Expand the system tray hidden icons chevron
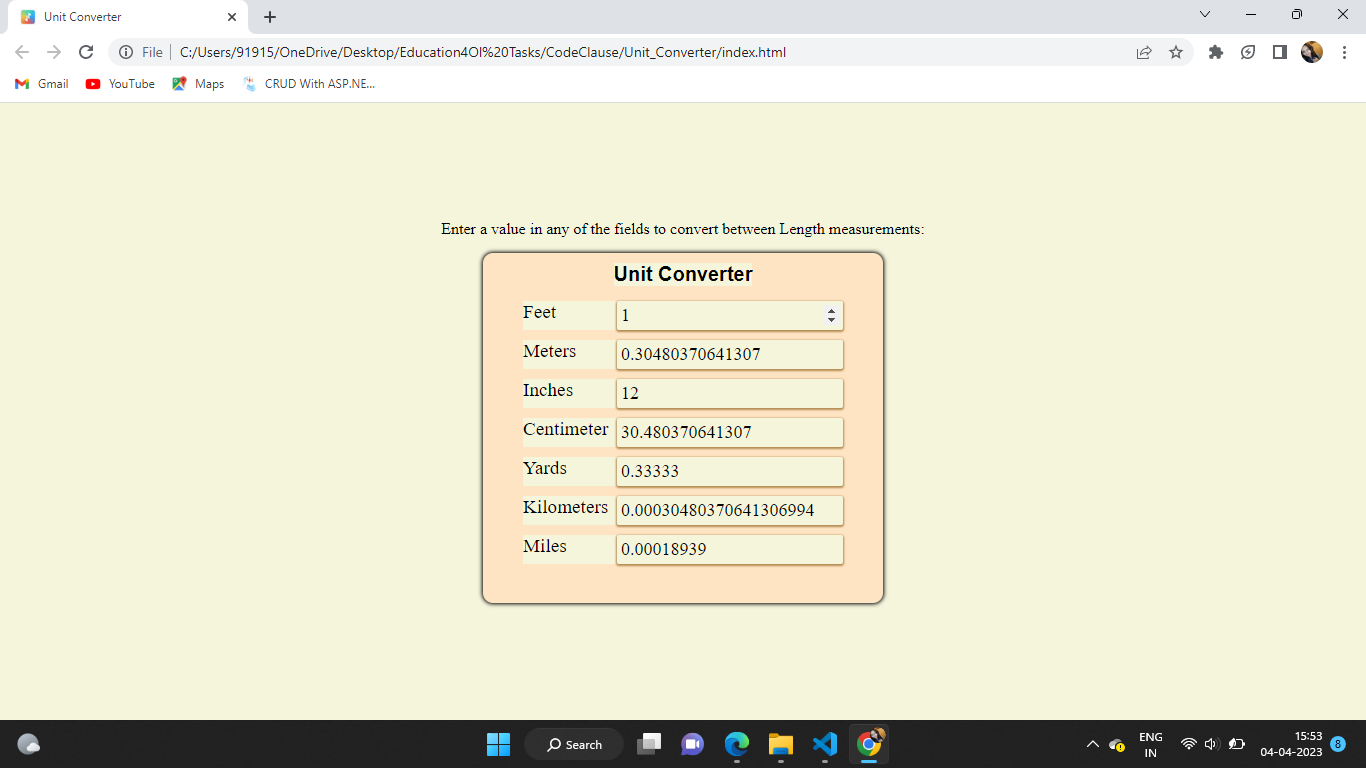1366x768 pixels. click(1093, 744)
